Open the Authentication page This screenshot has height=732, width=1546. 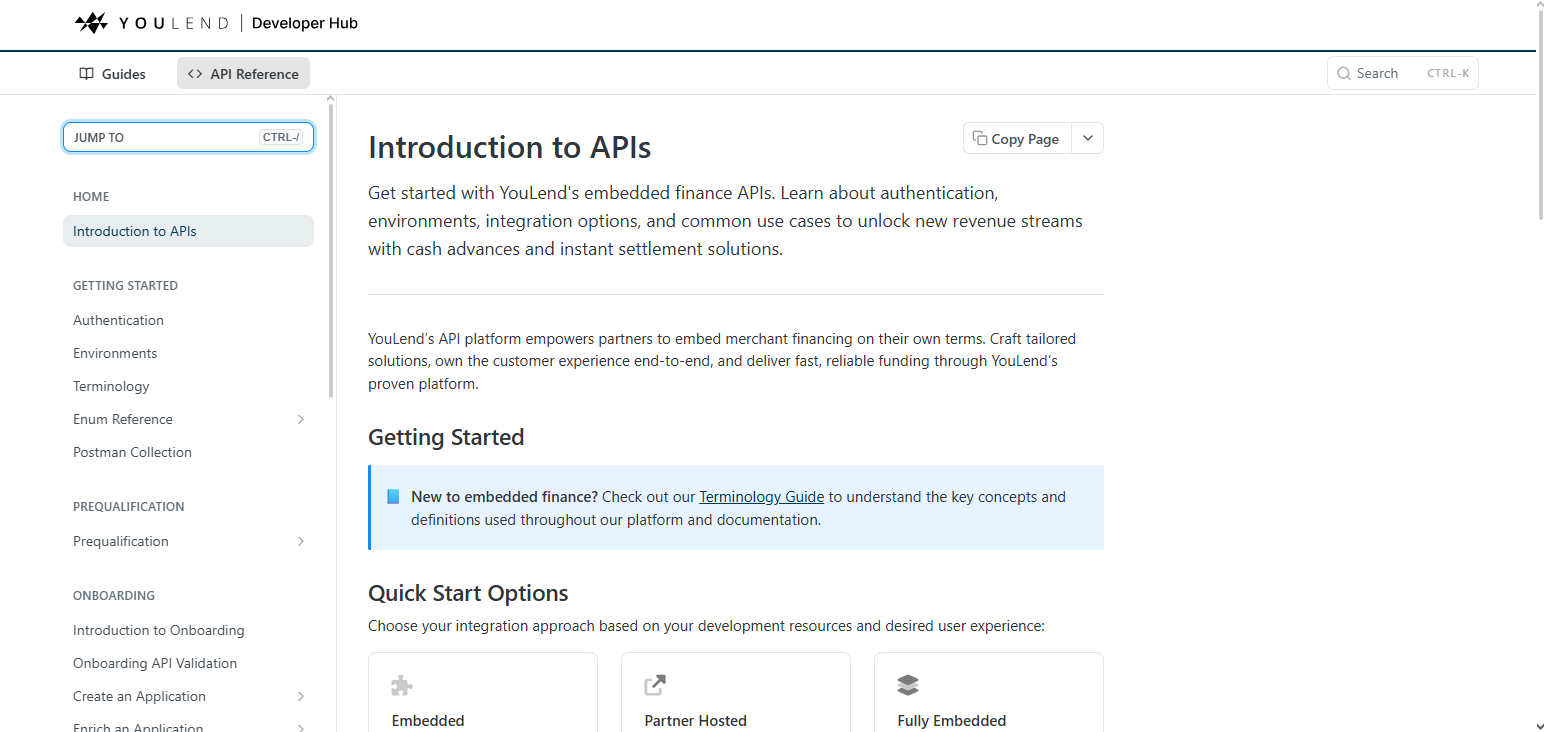[118, 320]
